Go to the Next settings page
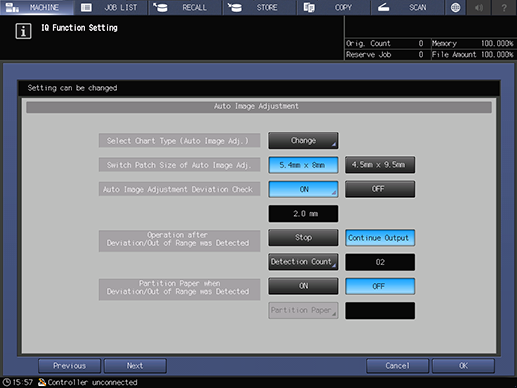This screenshot has height=388, width=517. (135, 366)
